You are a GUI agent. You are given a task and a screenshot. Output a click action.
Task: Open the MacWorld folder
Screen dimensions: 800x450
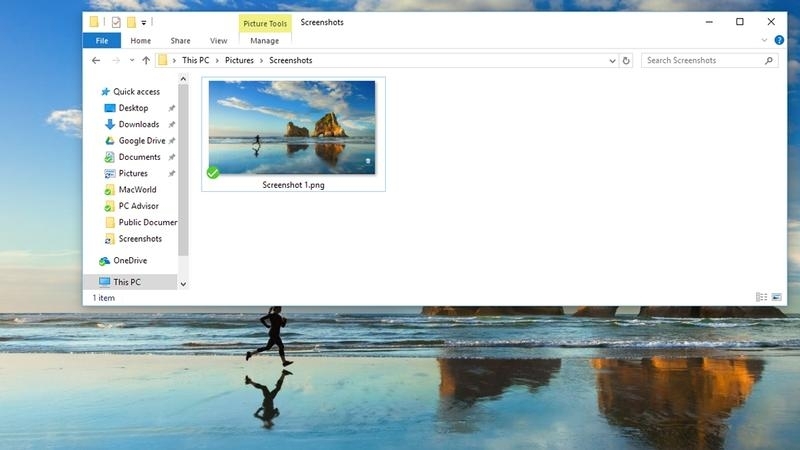(137, 189)
